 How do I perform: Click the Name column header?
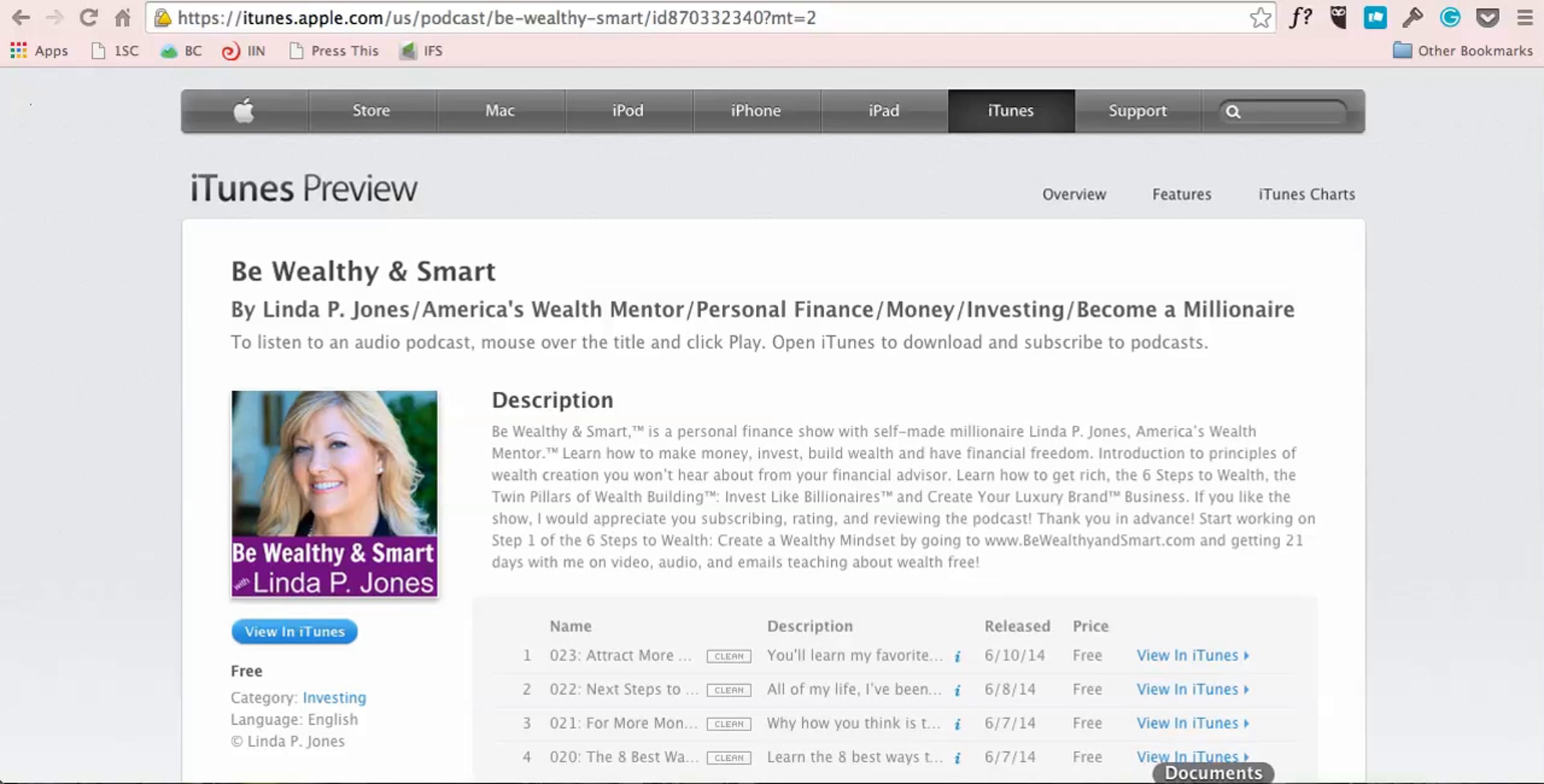tap(571, 626)
